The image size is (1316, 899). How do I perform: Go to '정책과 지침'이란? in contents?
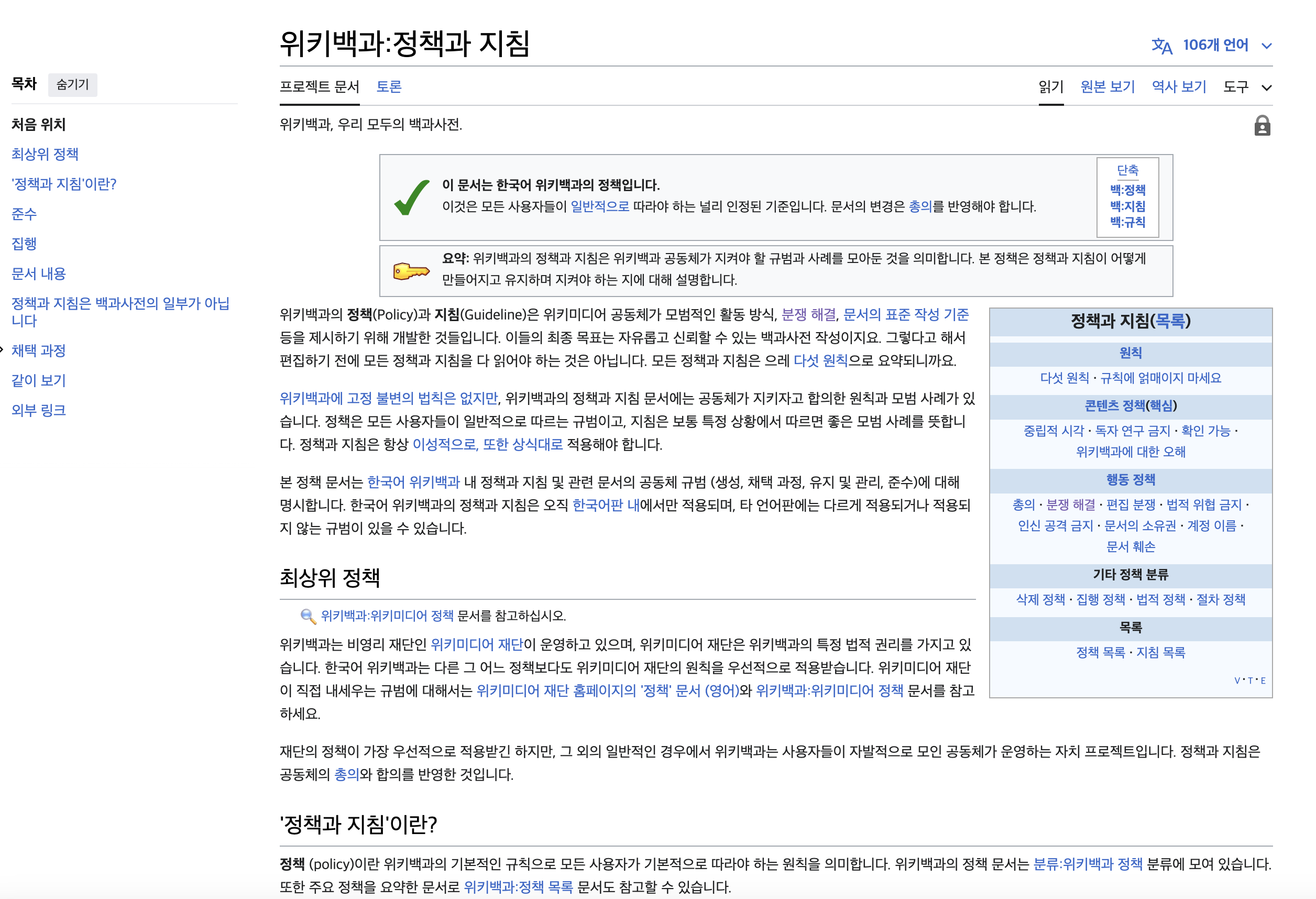pyautogui.click(x=64, y=184)
